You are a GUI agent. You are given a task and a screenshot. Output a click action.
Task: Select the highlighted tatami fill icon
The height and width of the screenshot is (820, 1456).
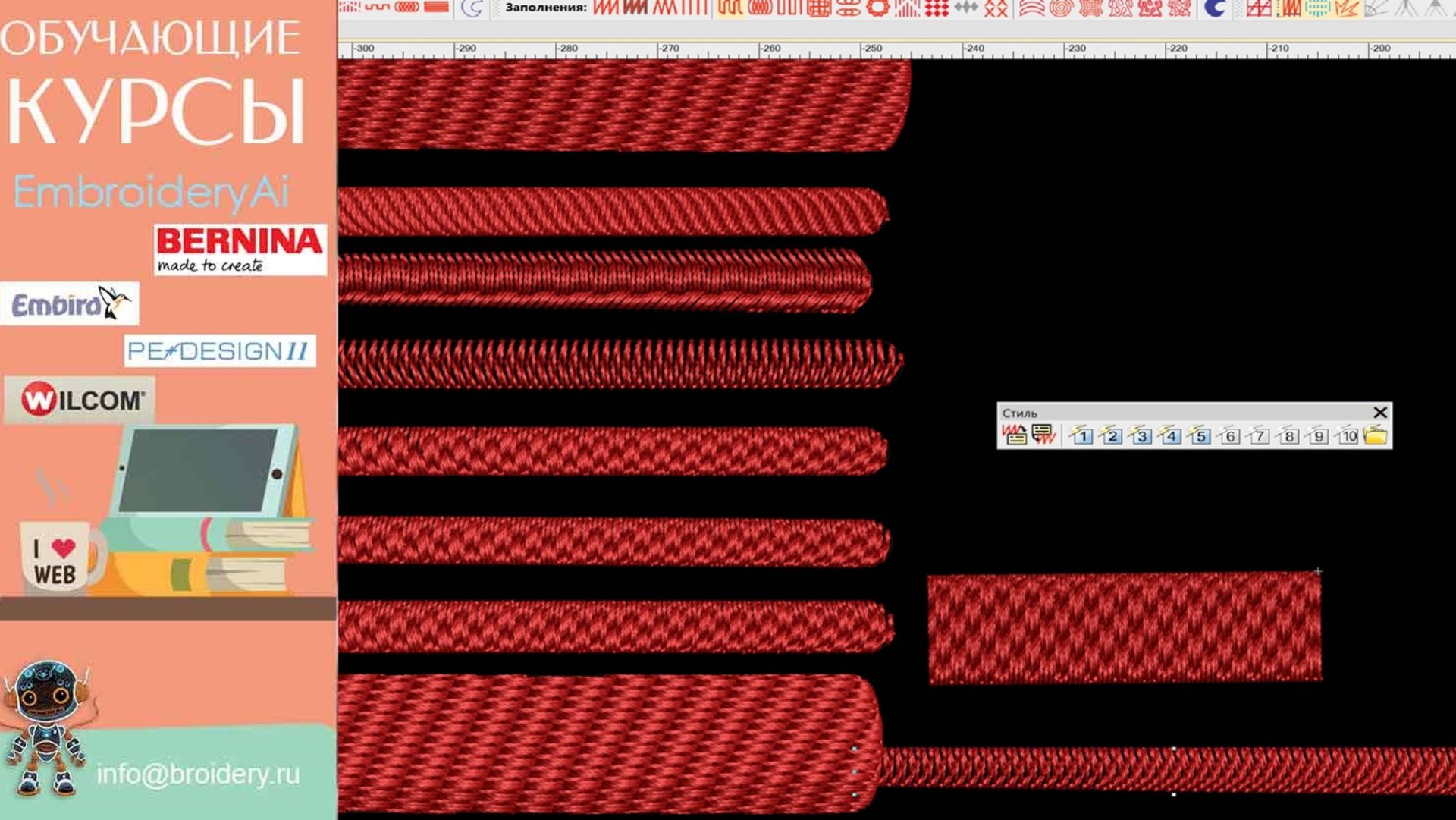(730, 8)
